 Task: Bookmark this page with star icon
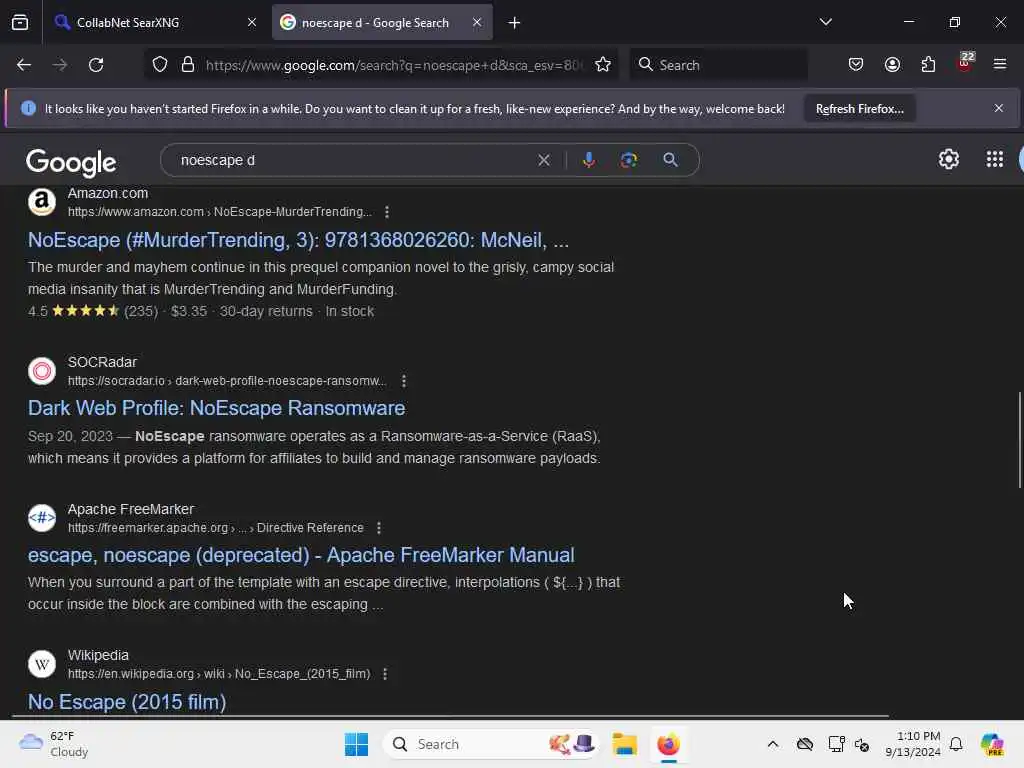tap(603, 65)
